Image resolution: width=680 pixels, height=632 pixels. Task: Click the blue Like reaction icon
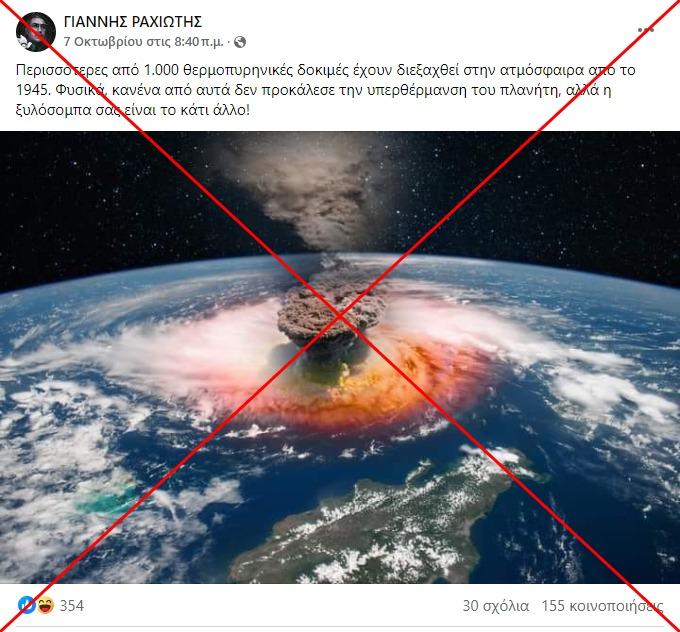coord(27,605)
